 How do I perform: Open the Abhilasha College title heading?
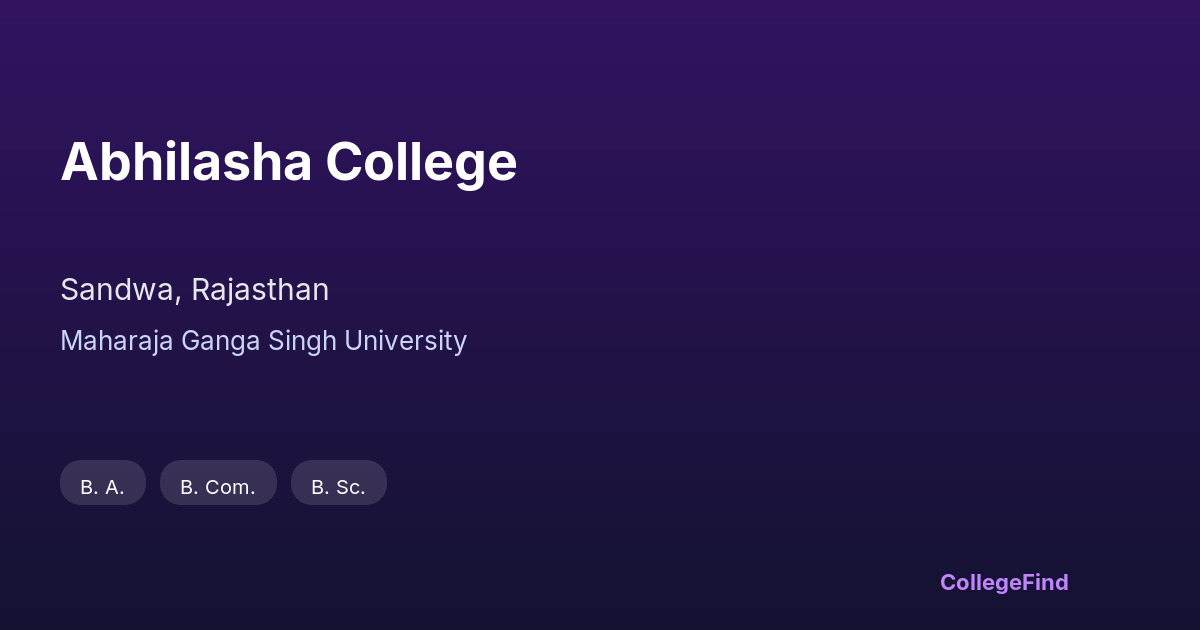[289, 162]
